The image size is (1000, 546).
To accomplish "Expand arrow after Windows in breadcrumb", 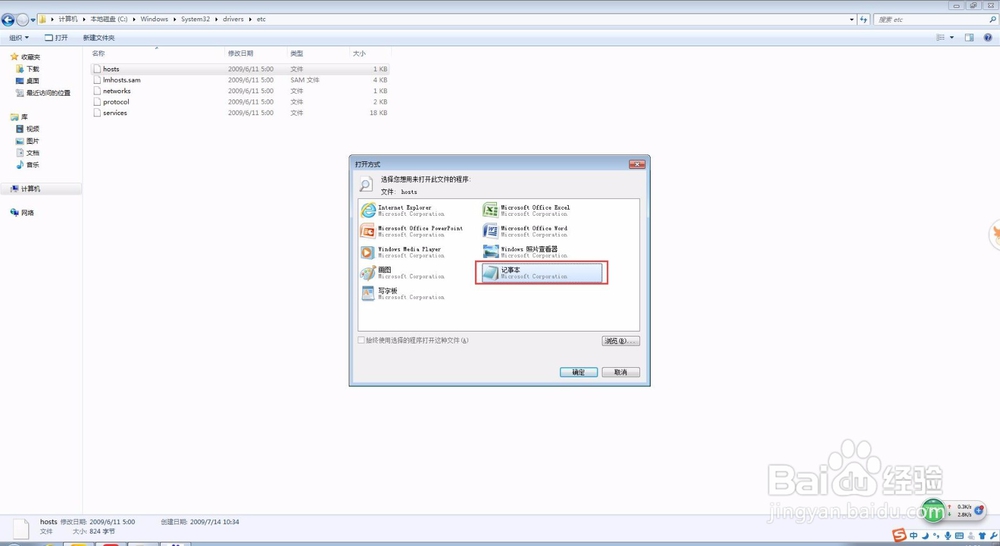I will click(175, 20).
